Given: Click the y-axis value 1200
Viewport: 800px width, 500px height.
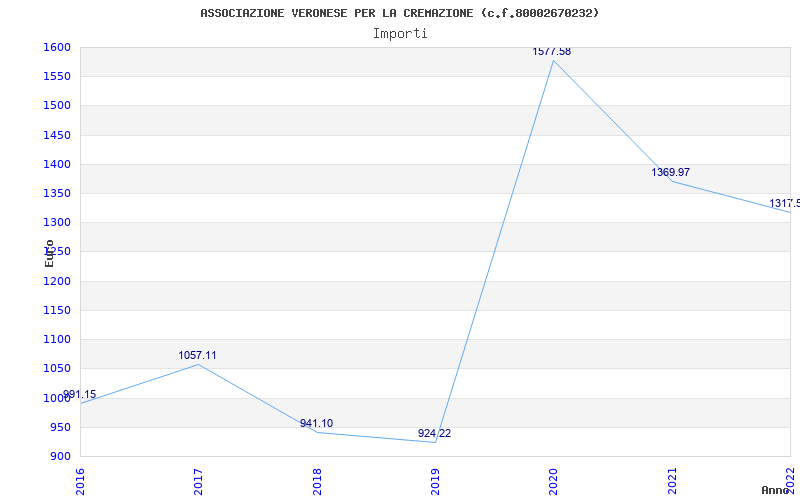Looking at the screenshot, I should (x=57, y=281).
